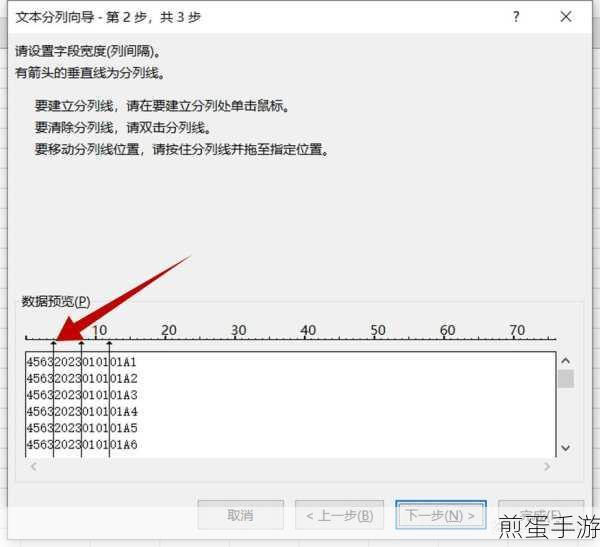Click preview row ending in A3
This screenshot has width=600, height=547.
point(82,395)
